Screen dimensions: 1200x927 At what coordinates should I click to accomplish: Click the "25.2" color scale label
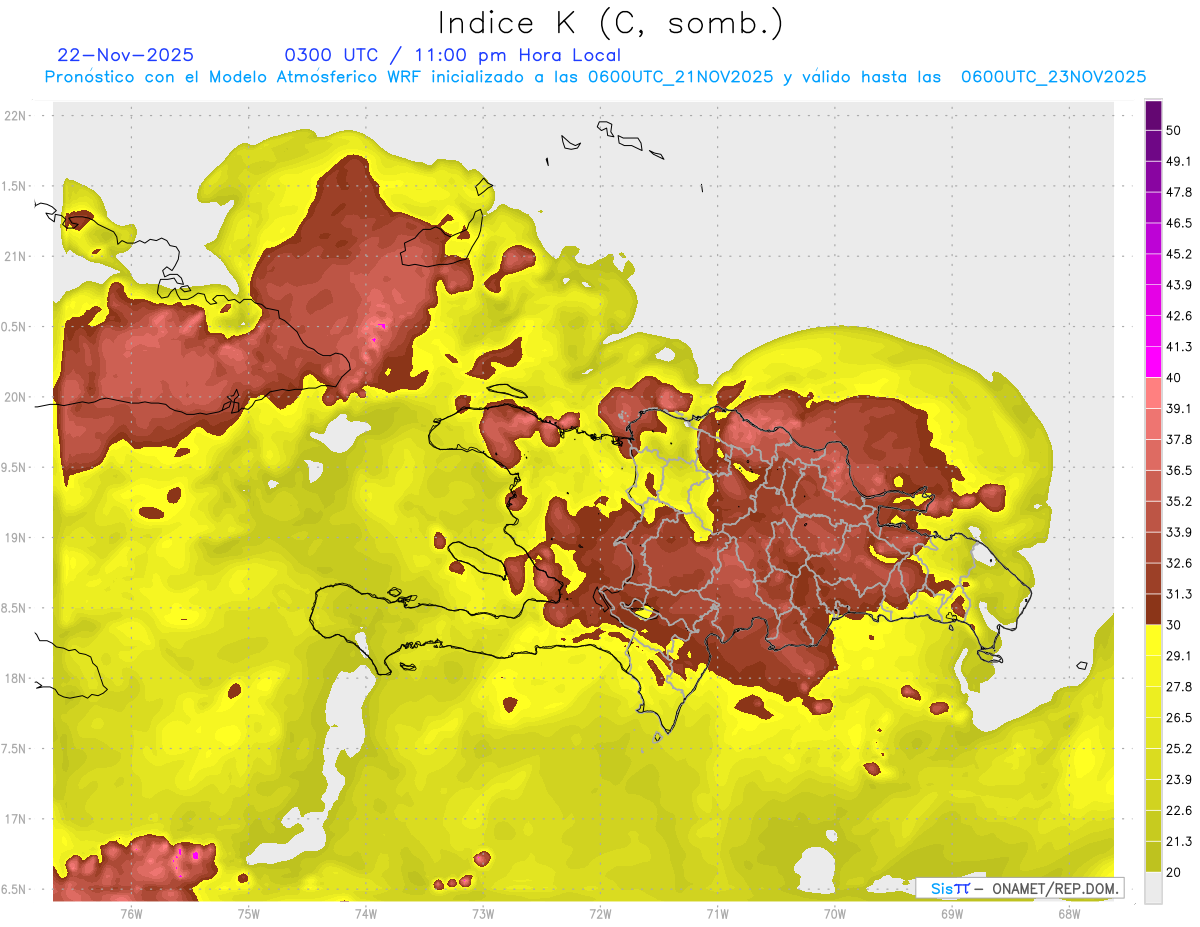[x=1179, y=749]
